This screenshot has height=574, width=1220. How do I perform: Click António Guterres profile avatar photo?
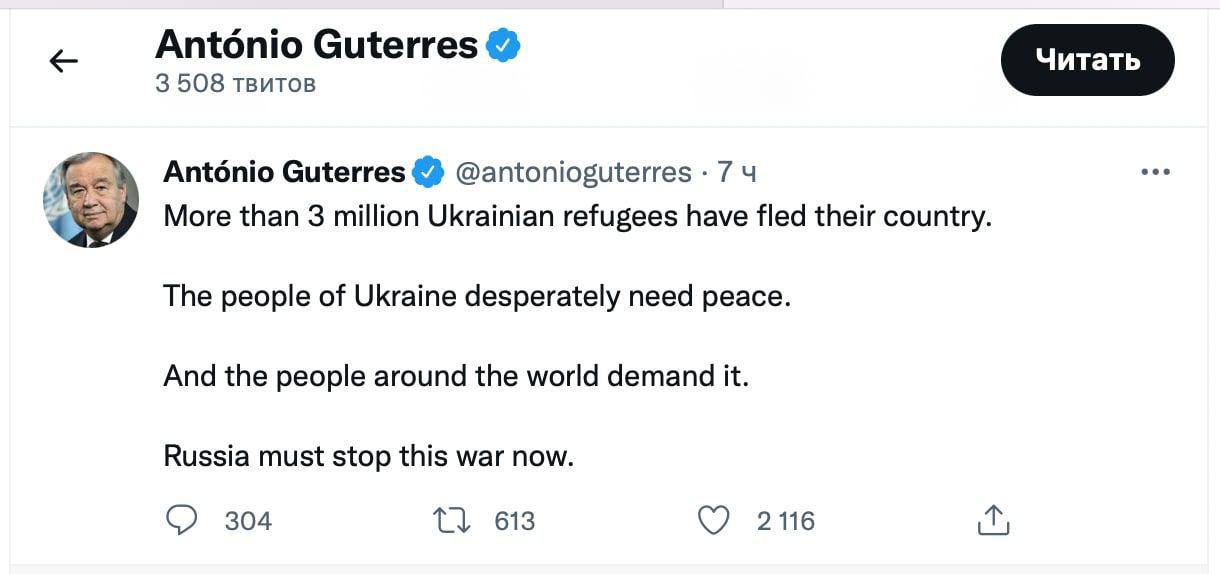(x=91, y=199)
